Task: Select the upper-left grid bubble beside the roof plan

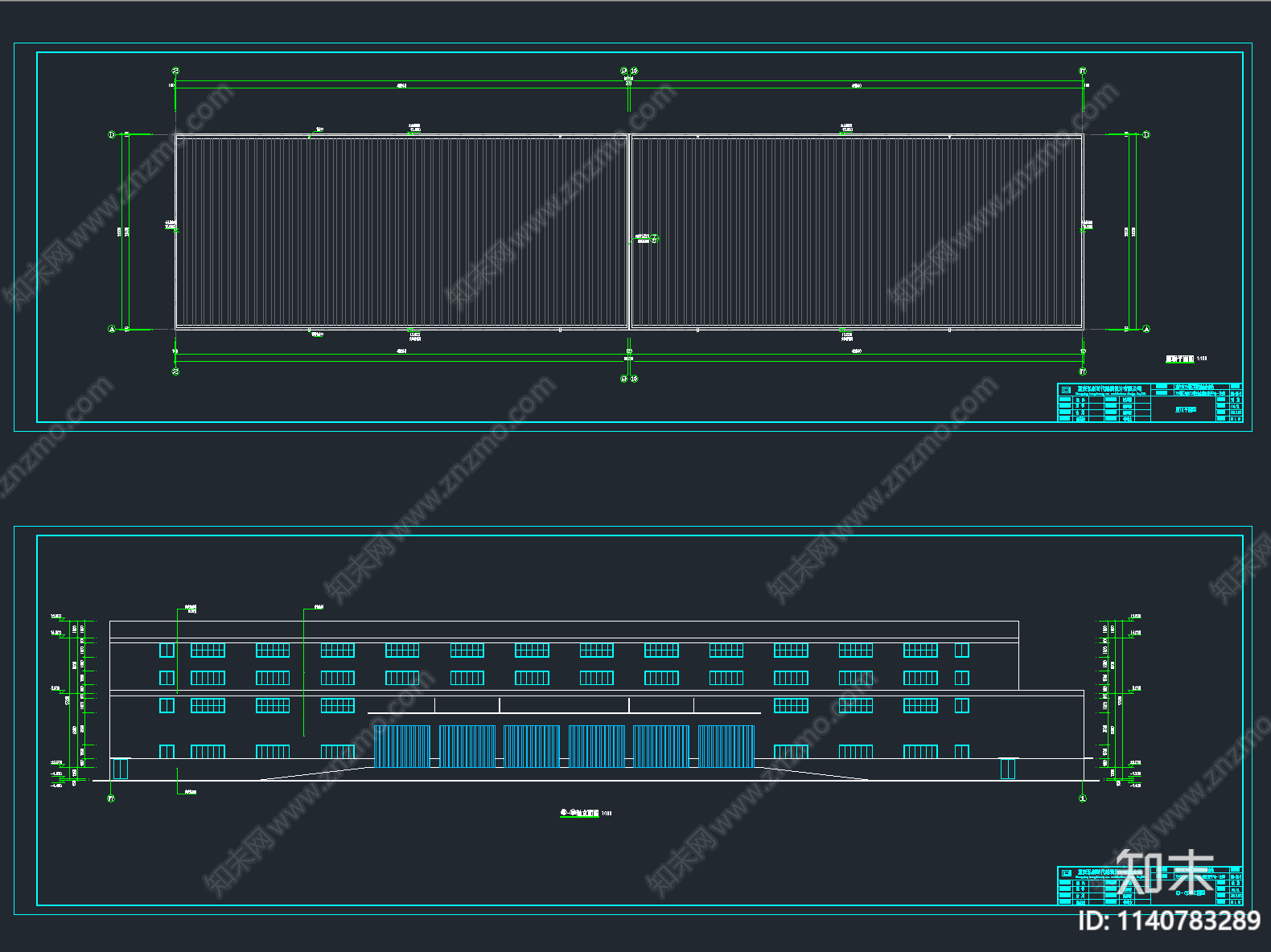Action: pyautogui.click(x=112, y=134)
